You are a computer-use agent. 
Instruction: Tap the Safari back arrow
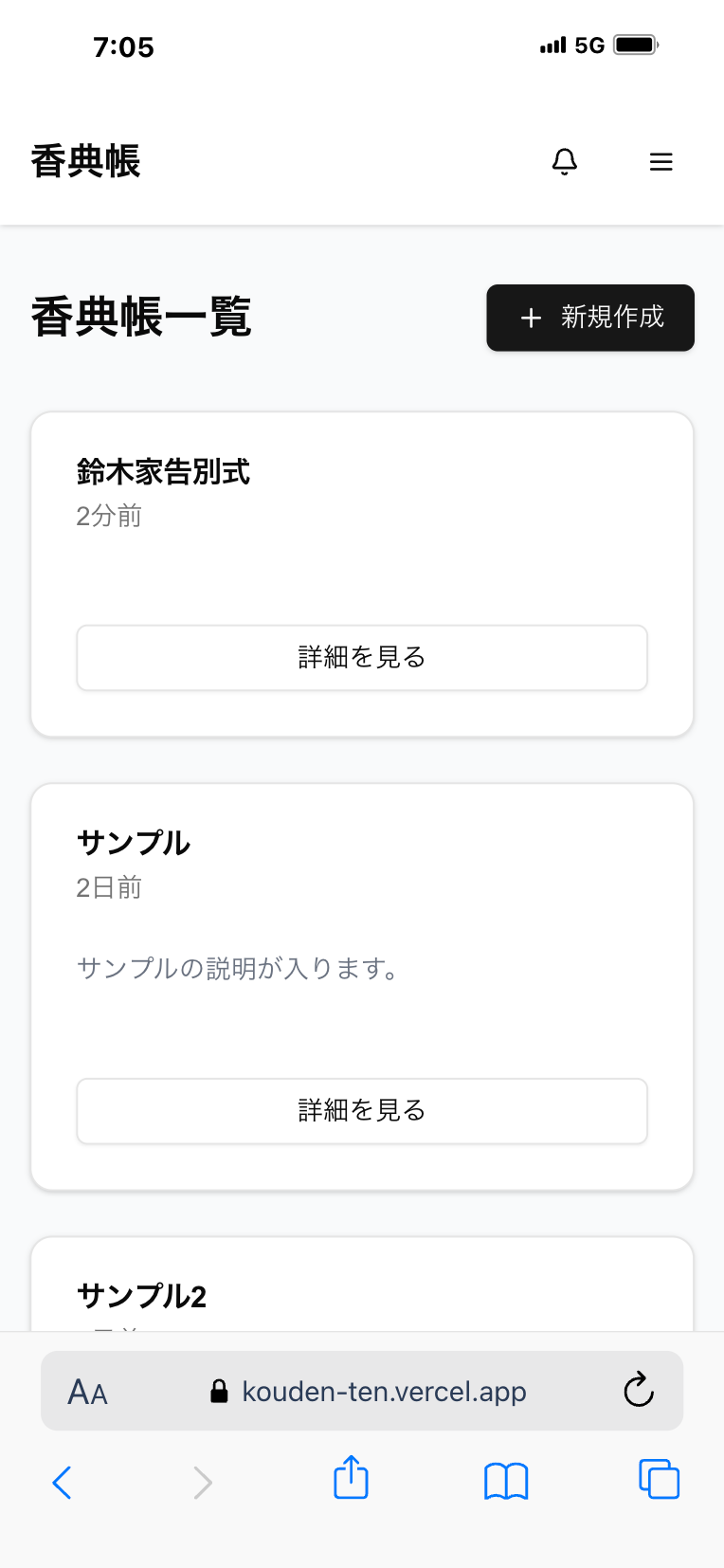tap(63, 1482)
